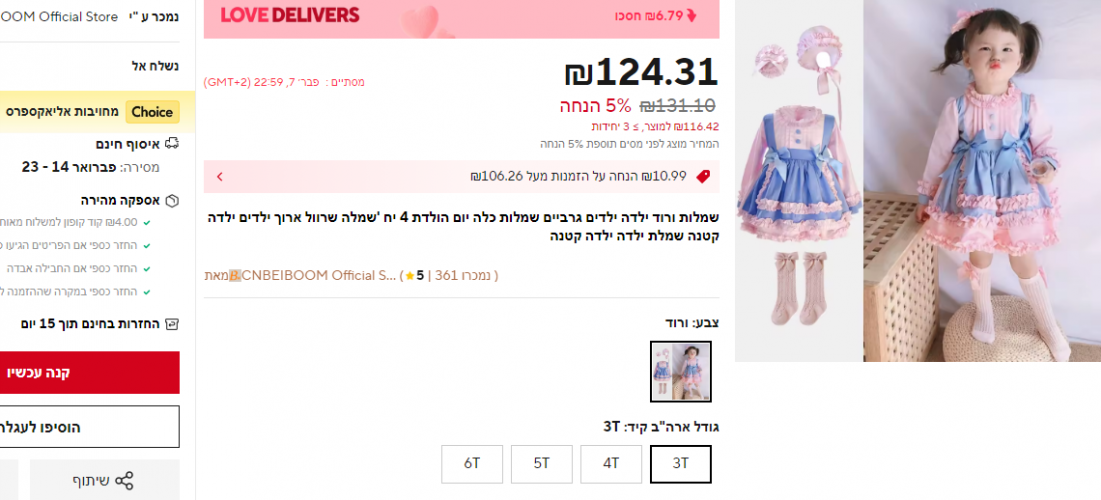Viewport: 1101px width, 500px height.
Task: Click the red Buy Now button
Action: pyautogui.click(x=90, y=372)
